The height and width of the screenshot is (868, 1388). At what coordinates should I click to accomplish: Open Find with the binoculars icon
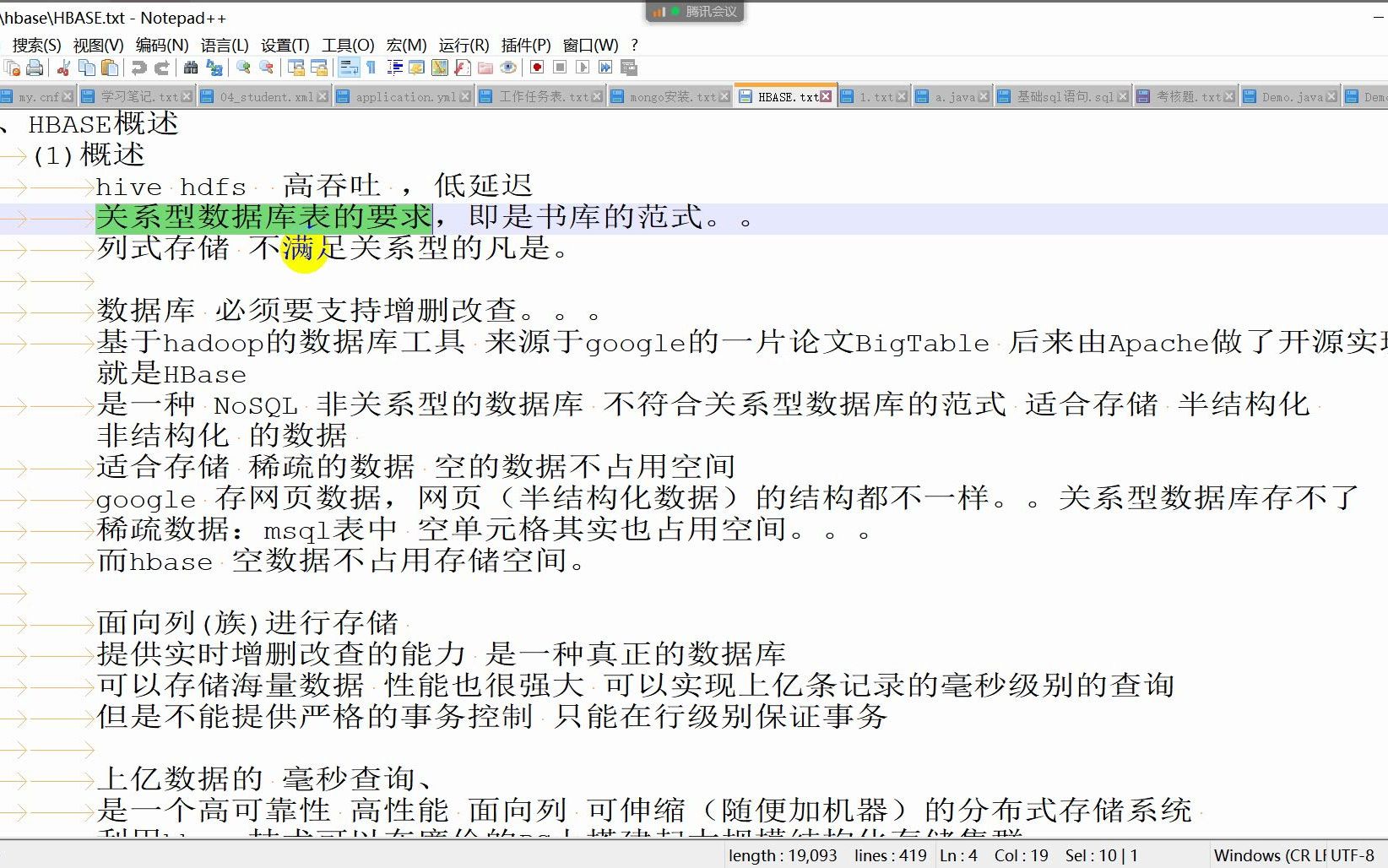191,68
